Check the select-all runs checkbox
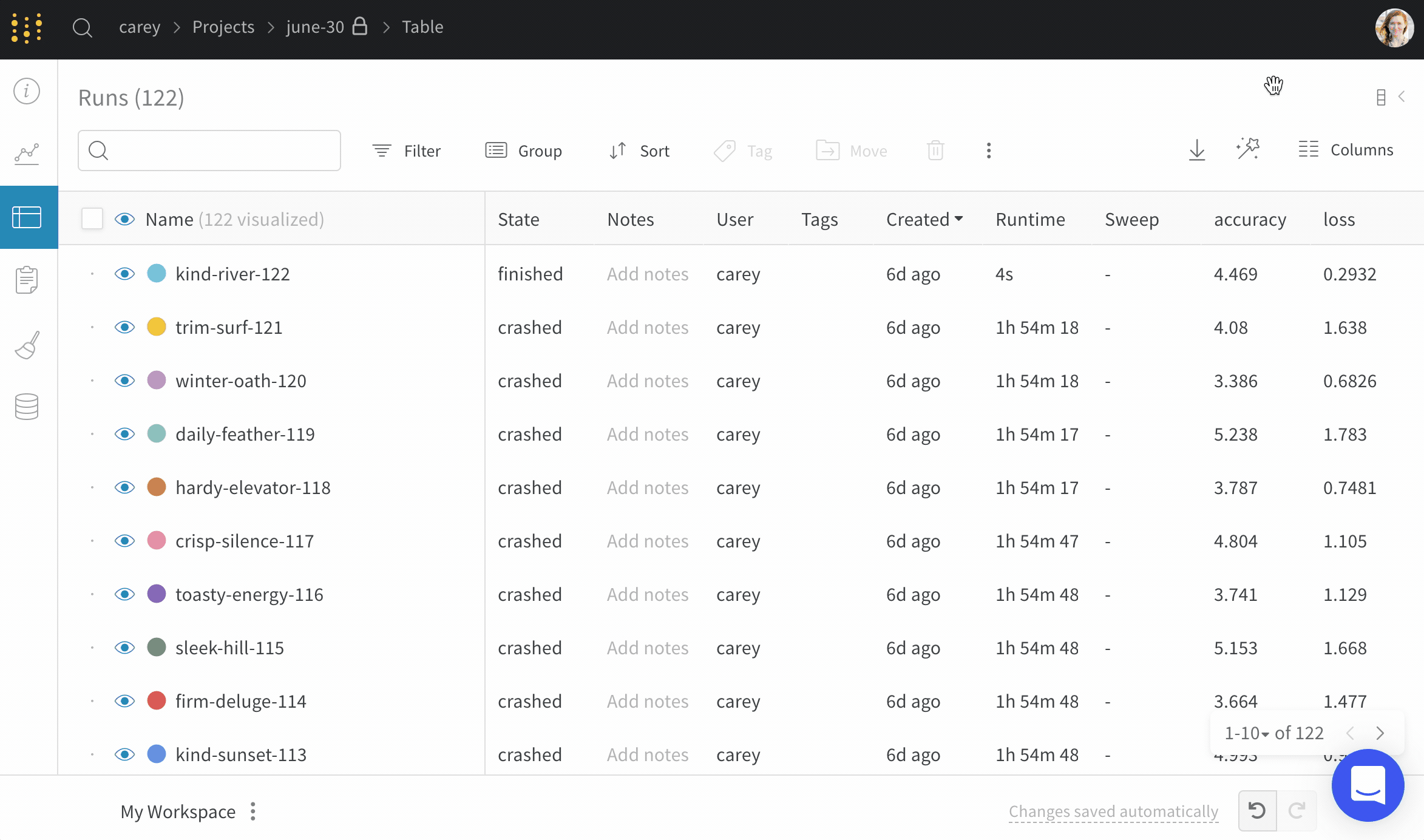The width and height of the screenshot is (1424, 840). pos(92,218)
